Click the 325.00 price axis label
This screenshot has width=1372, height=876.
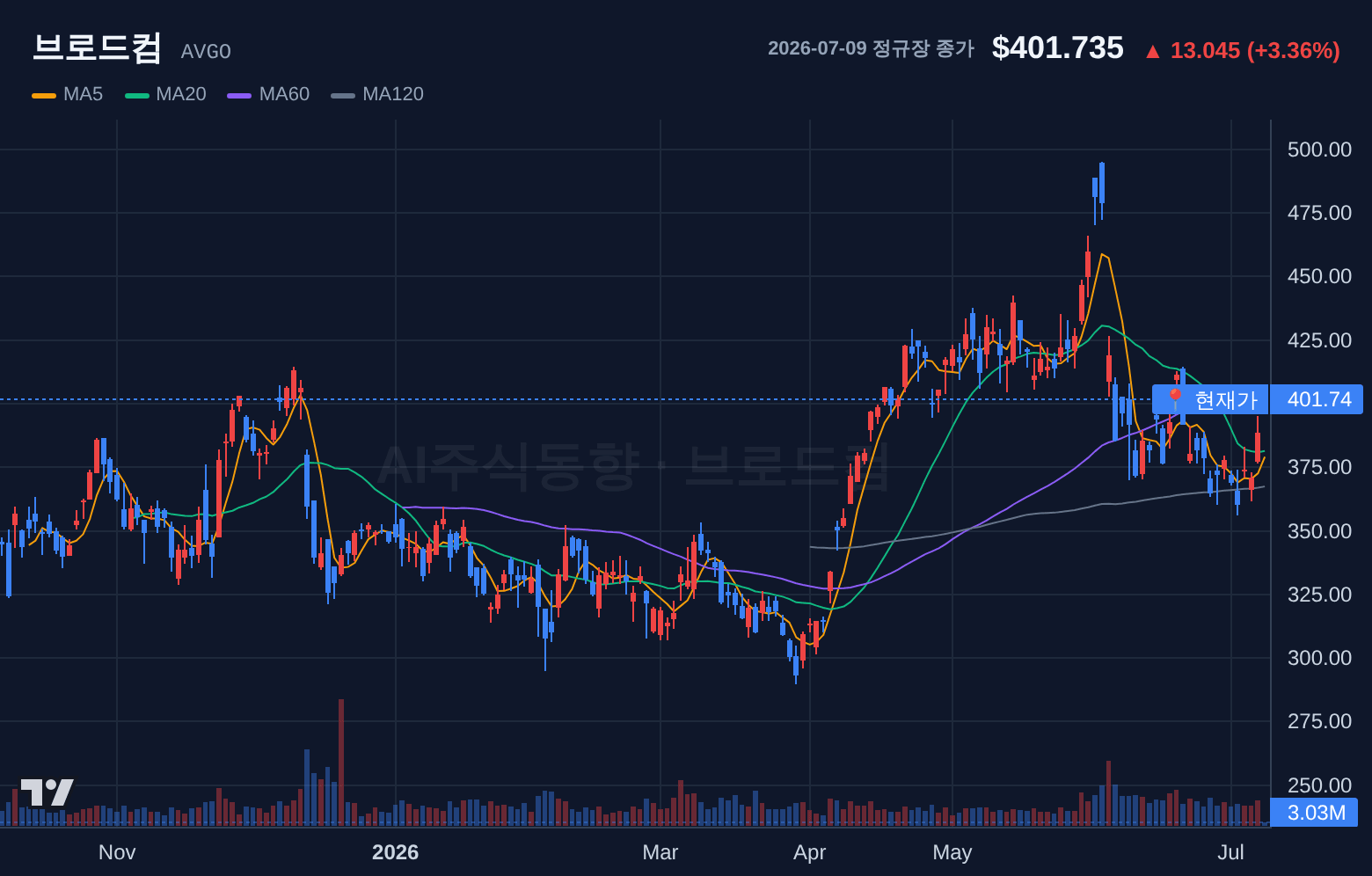coord(1319,595)
